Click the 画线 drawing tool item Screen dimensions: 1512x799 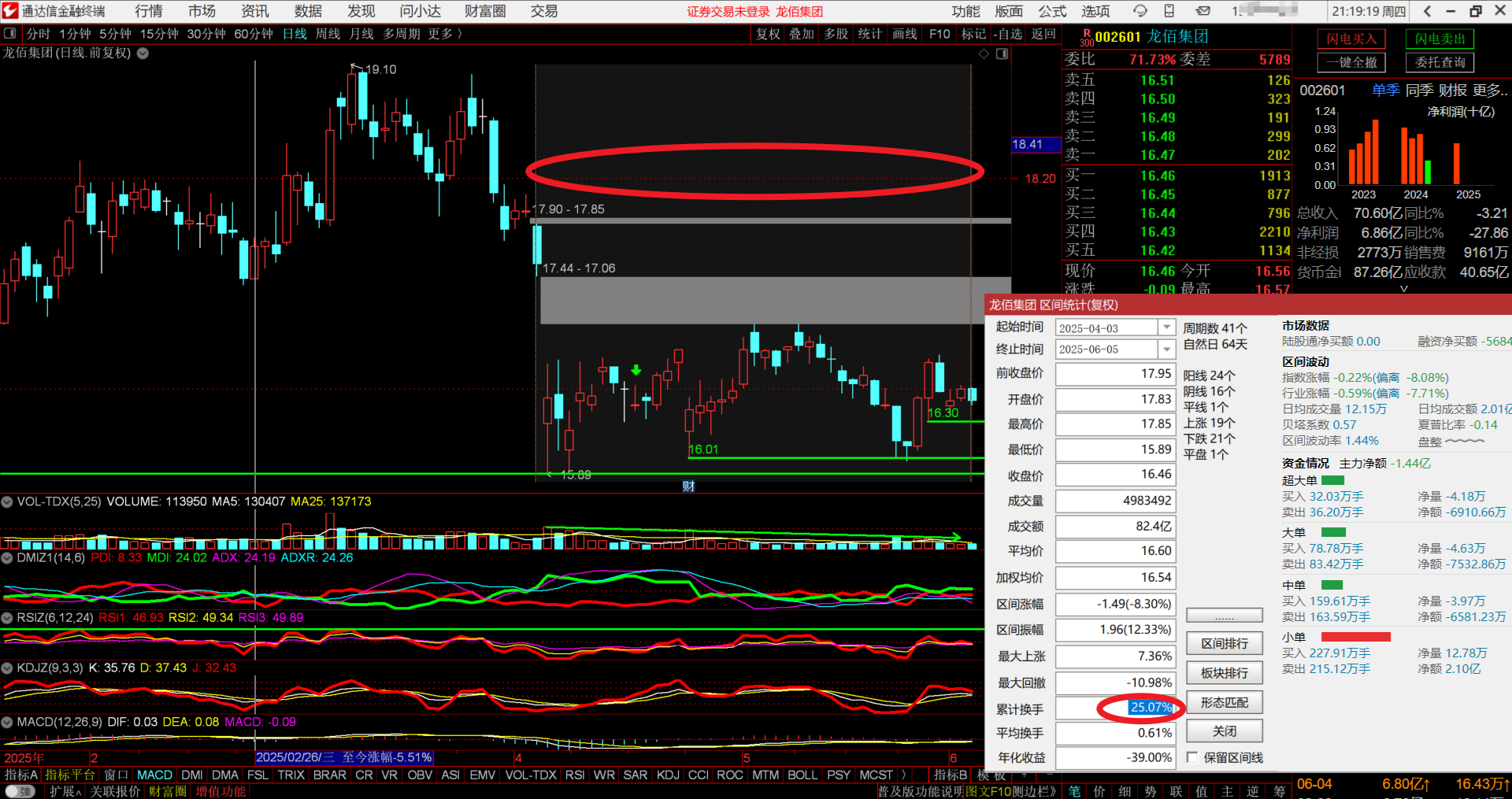point(905,34)
